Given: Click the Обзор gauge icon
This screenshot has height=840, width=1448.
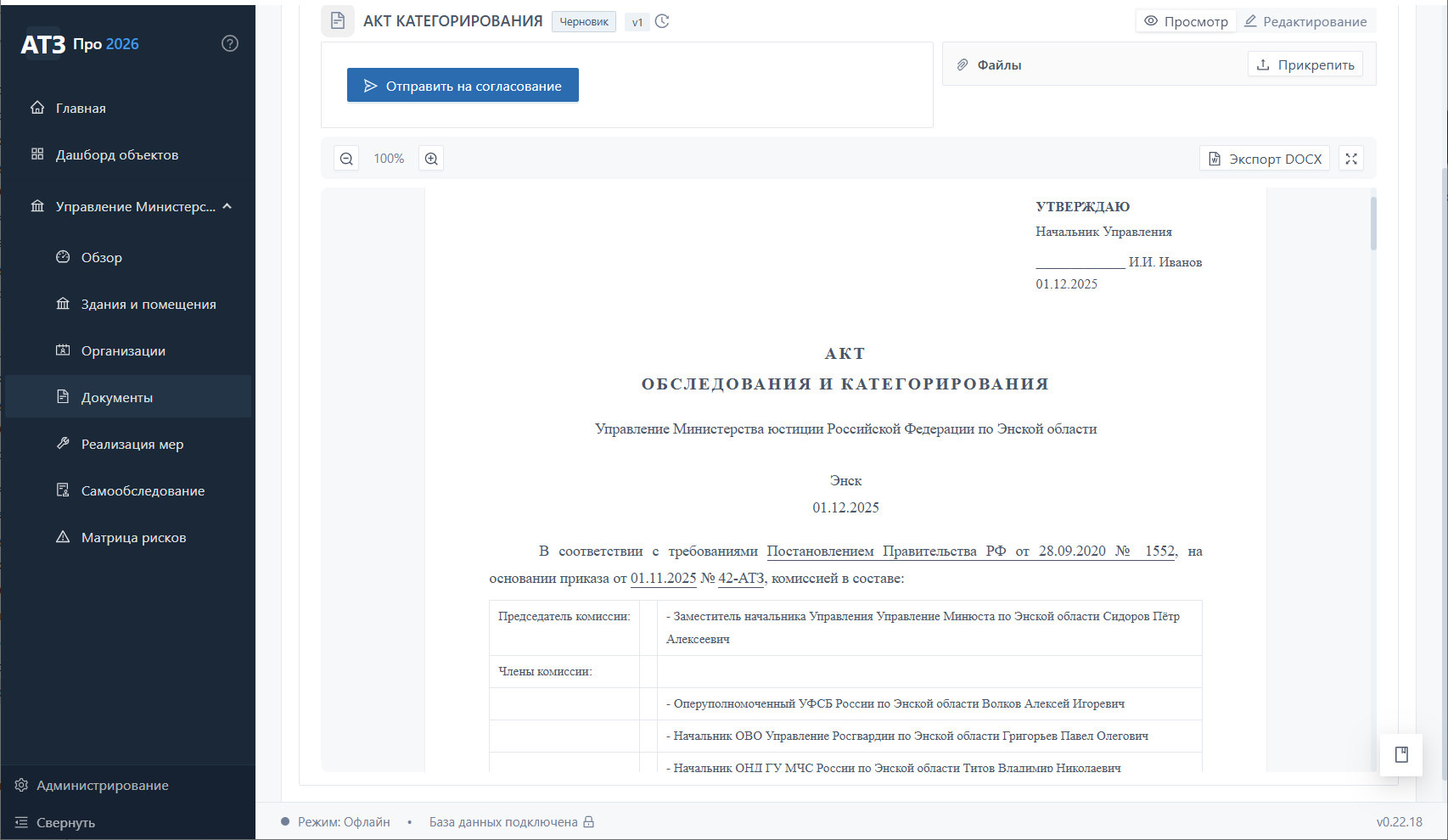Looking at the screenshot, I should pos(63,257).
